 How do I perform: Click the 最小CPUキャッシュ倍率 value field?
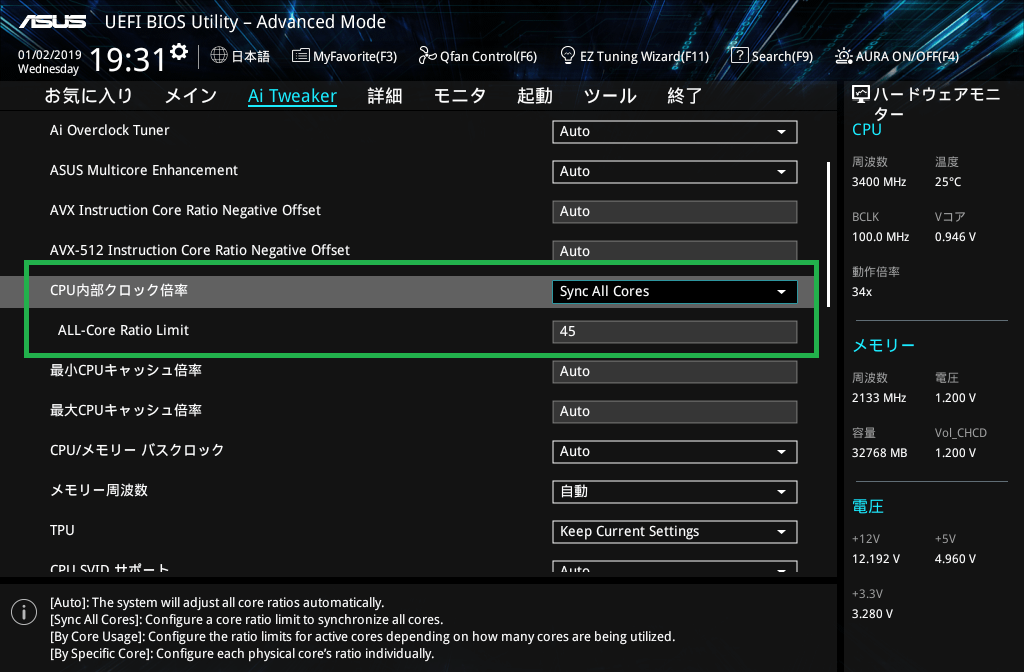click(x=675, y=372)
